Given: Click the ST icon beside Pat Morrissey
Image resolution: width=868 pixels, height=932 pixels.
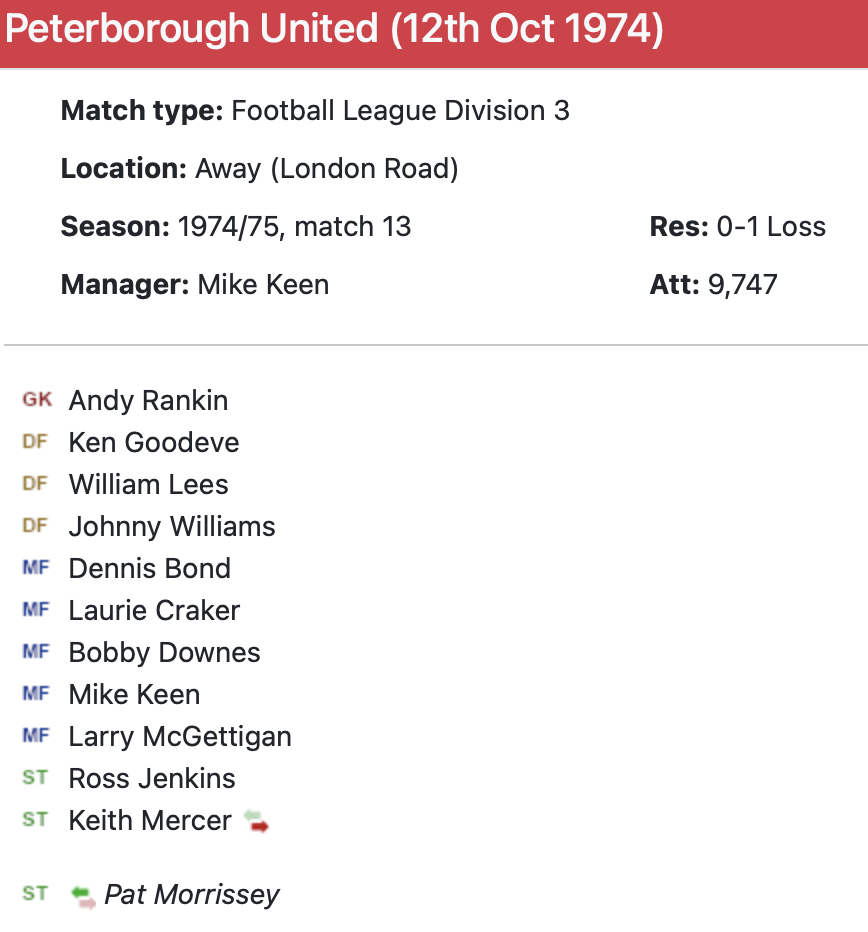Looking at the screenshot, I should (35, 894).
